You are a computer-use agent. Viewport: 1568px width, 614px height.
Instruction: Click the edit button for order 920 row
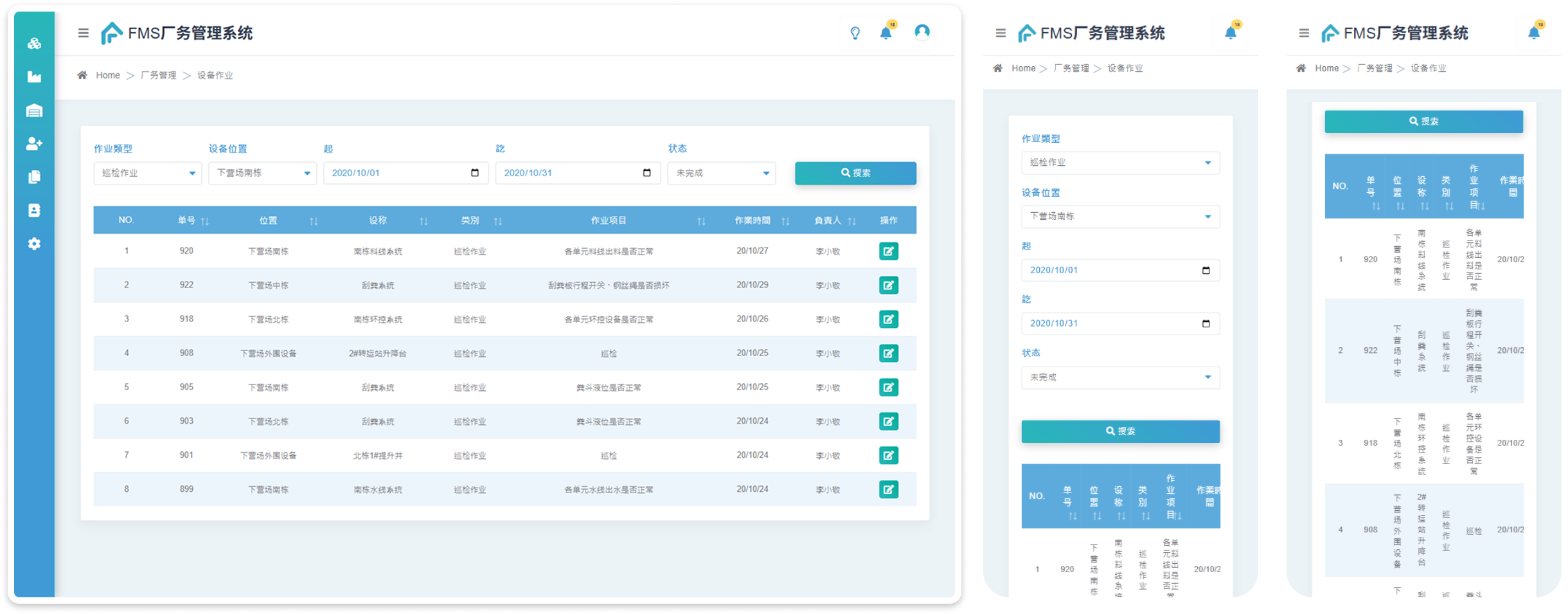[888, 251]
